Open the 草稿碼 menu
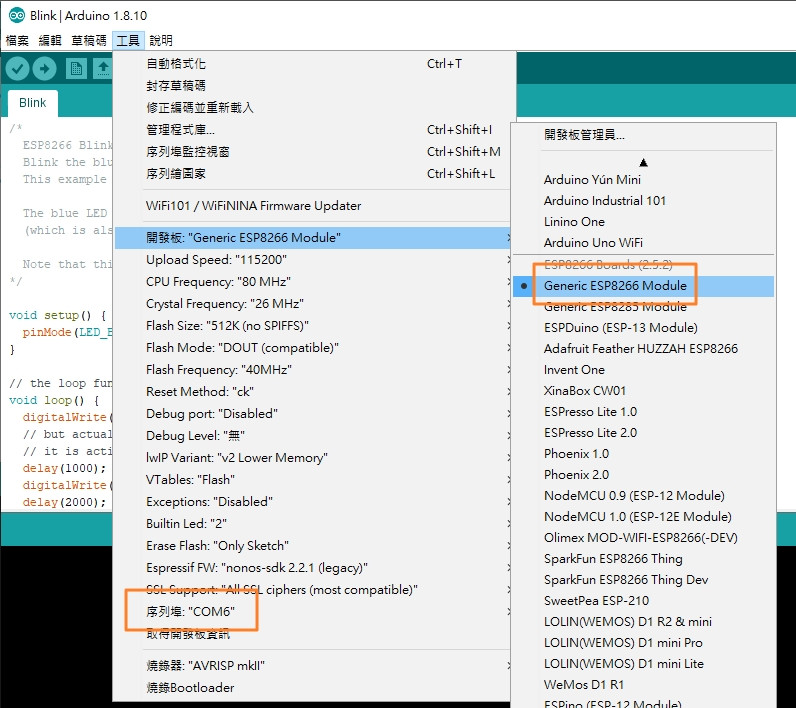796x708 pixels. coord(89,40)
